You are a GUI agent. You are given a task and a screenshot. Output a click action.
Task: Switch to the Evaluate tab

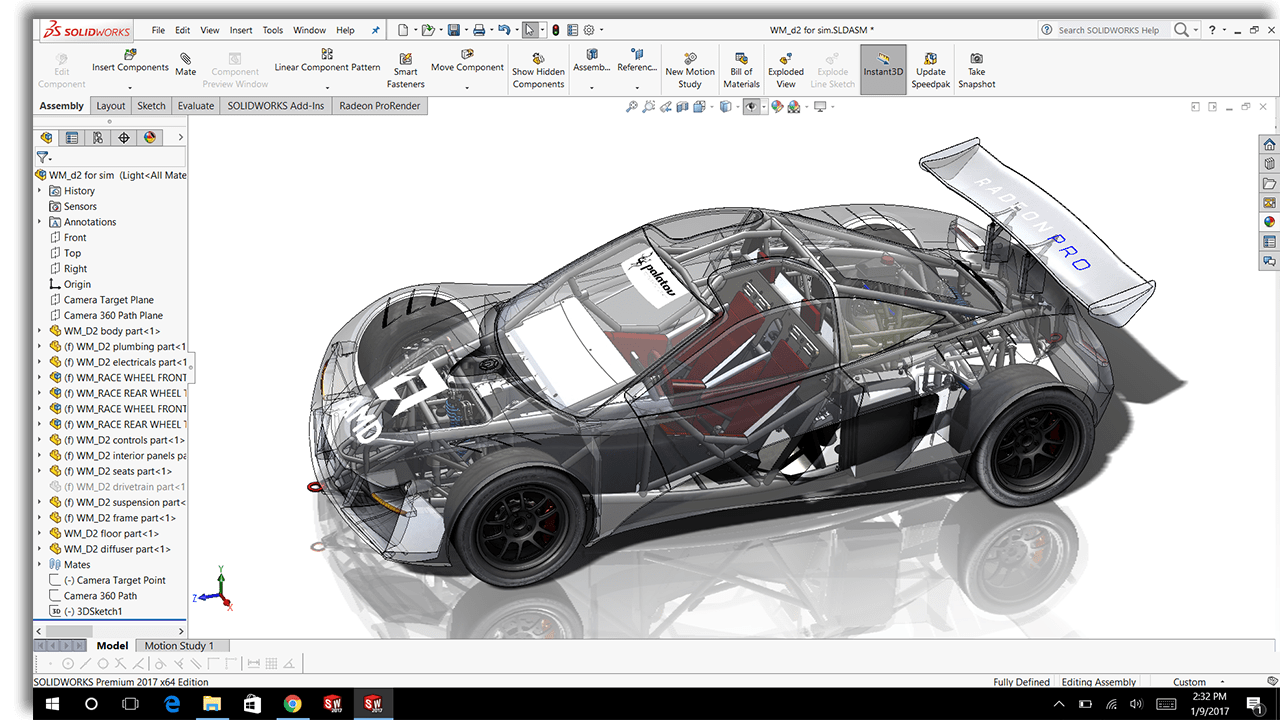195,106
